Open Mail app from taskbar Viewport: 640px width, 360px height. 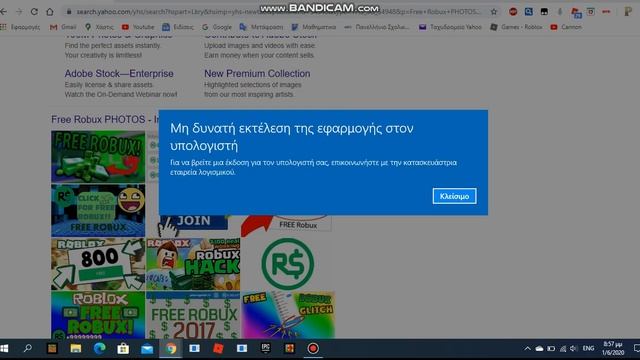(x=147, y=349)
